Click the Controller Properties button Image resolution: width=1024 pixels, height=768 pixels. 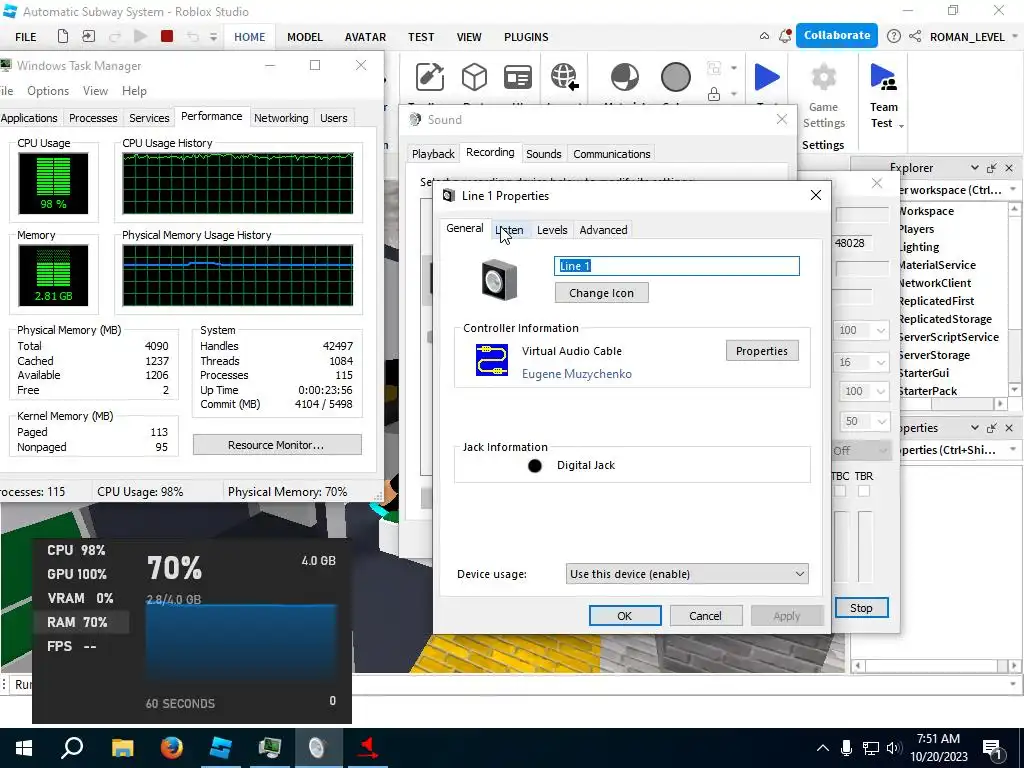[761, 351]
